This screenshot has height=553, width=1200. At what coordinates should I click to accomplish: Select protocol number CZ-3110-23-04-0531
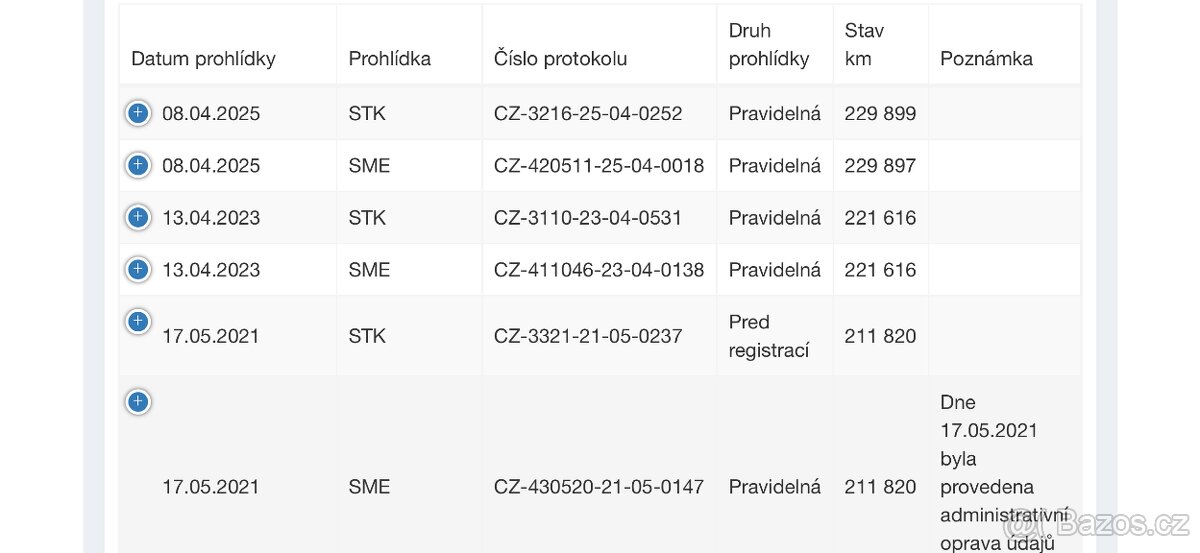[x=588, y=217]
